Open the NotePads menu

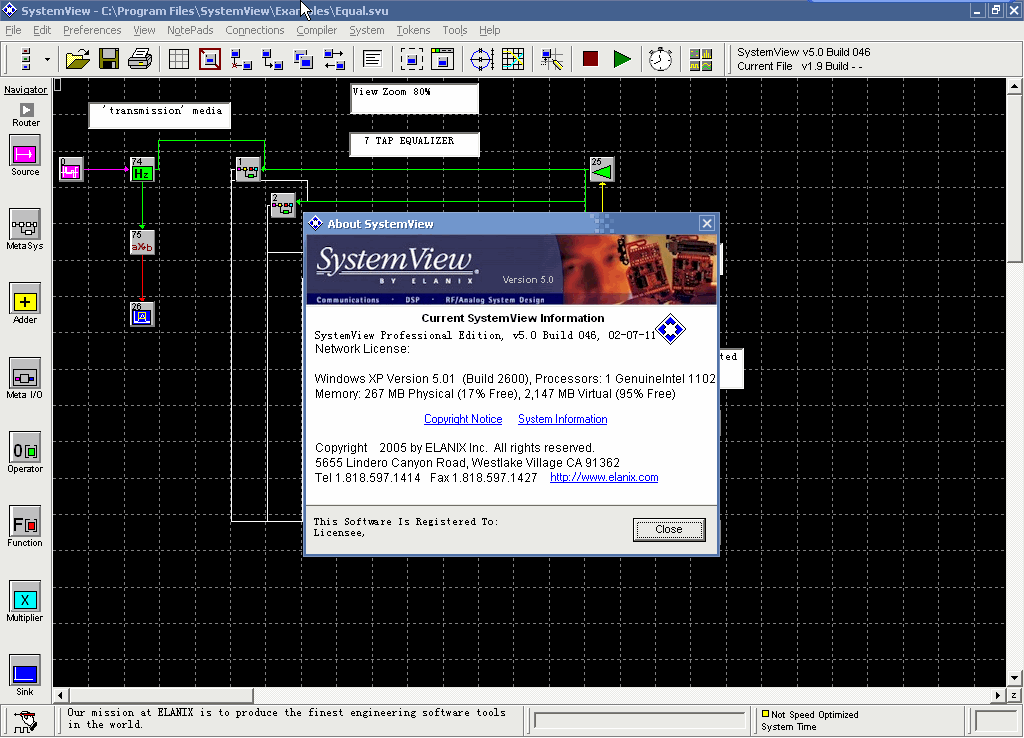coord(190,30)
